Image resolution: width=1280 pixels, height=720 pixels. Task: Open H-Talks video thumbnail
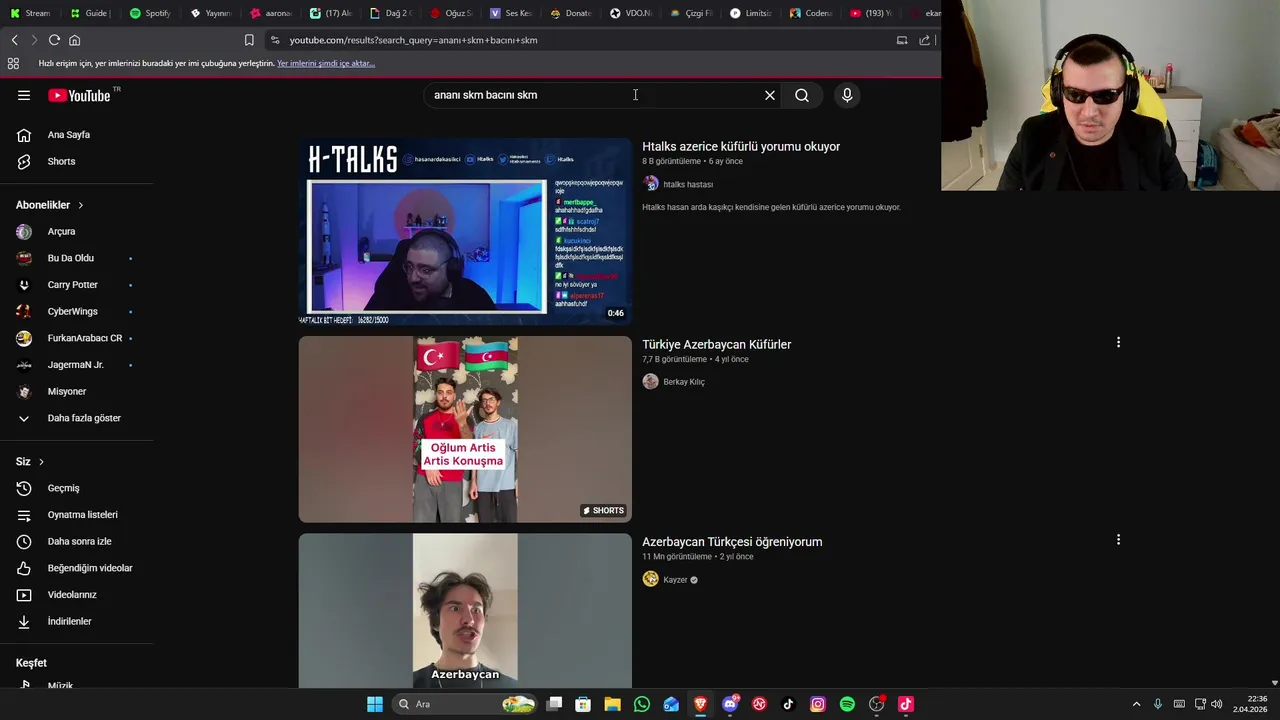[x=465, y=232]
